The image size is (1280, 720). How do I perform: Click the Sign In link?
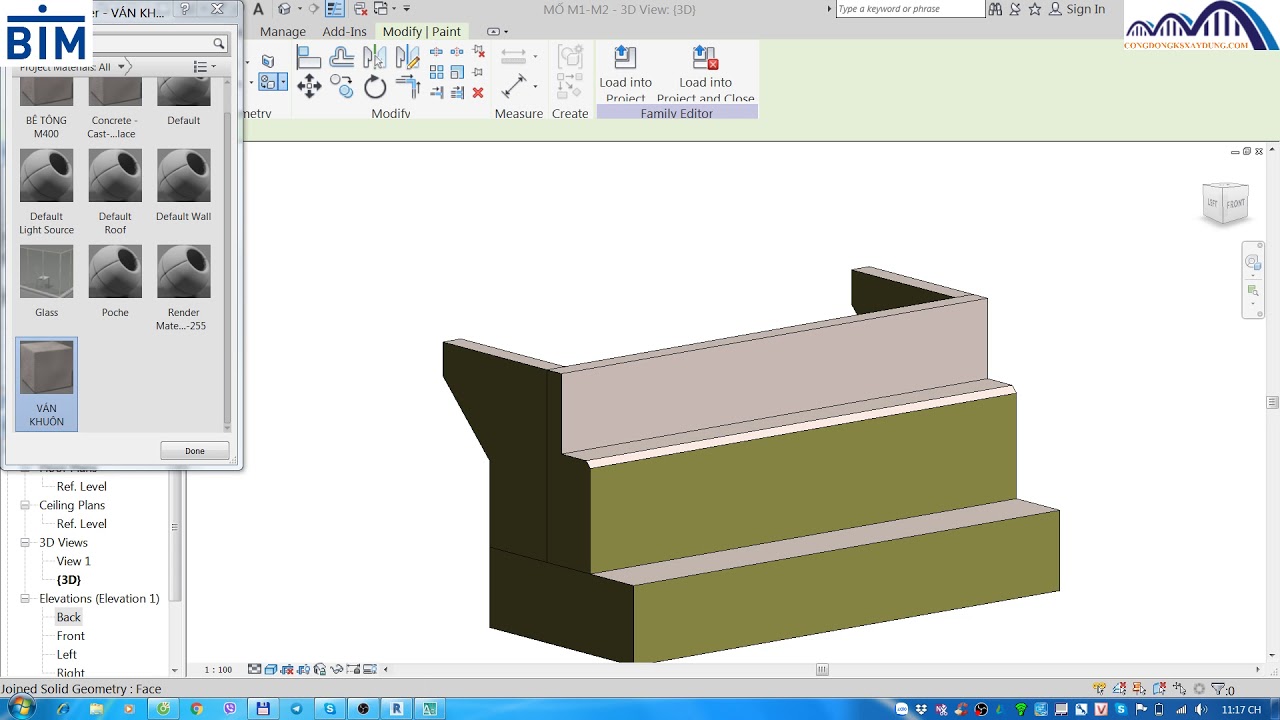point(1085,9)
